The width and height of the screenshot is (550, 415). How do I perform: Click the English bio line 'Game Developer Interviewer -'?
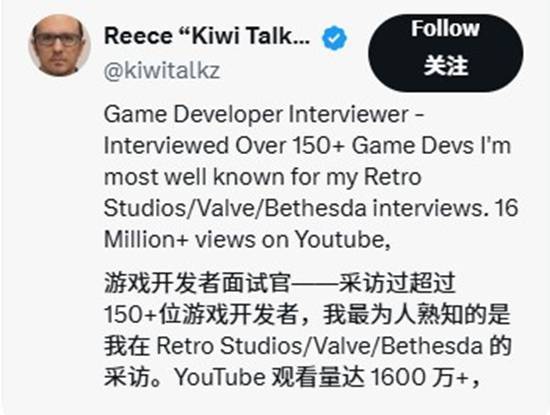click(264, 115)
